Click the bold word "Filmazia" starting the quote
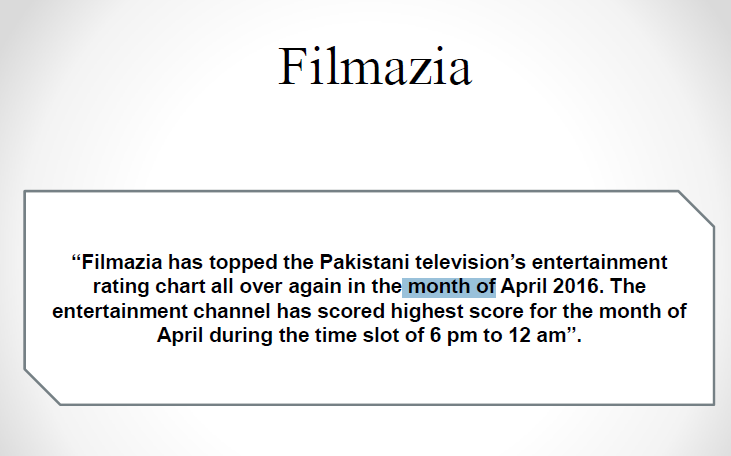This screenshot has height=456, width=731. tap(122, 262)
